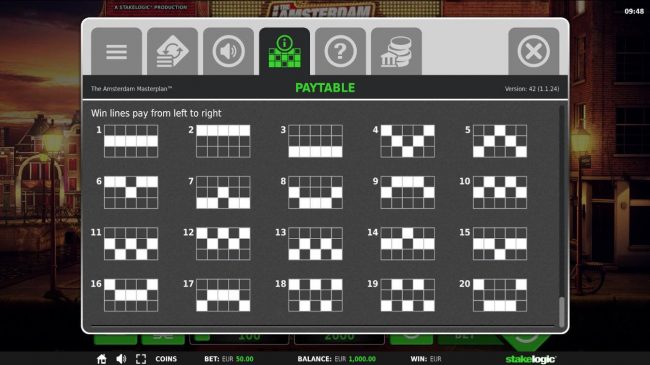
Task: Select win line 12 diagram
Action: (223, 244)
